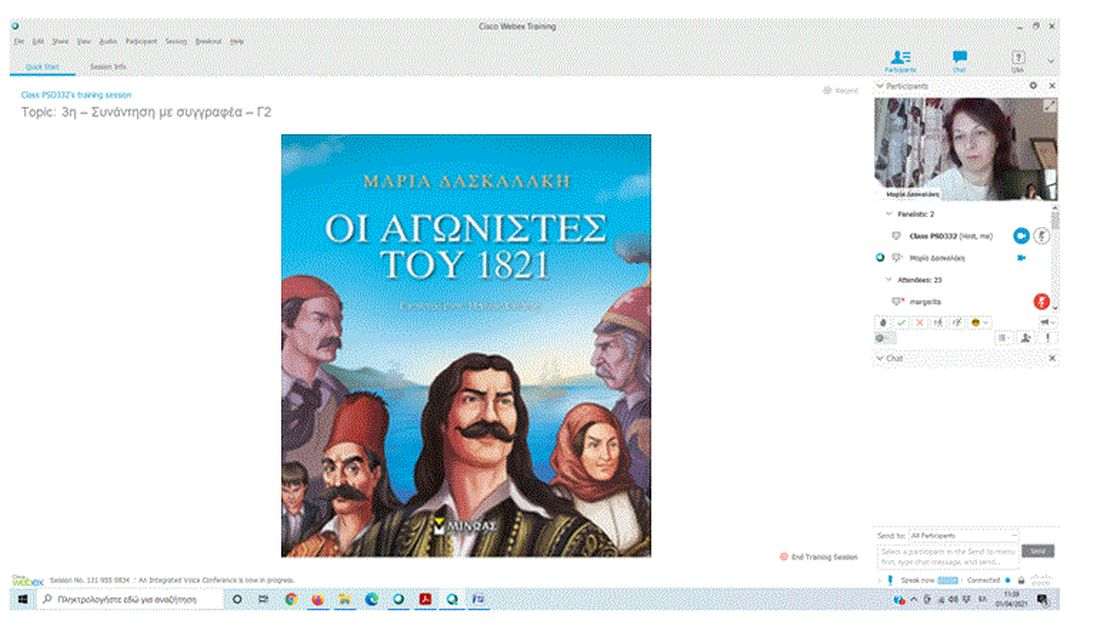Screen dimensions: 1094x640
Task: Click End Training Session
Action: tap(818, 557)
